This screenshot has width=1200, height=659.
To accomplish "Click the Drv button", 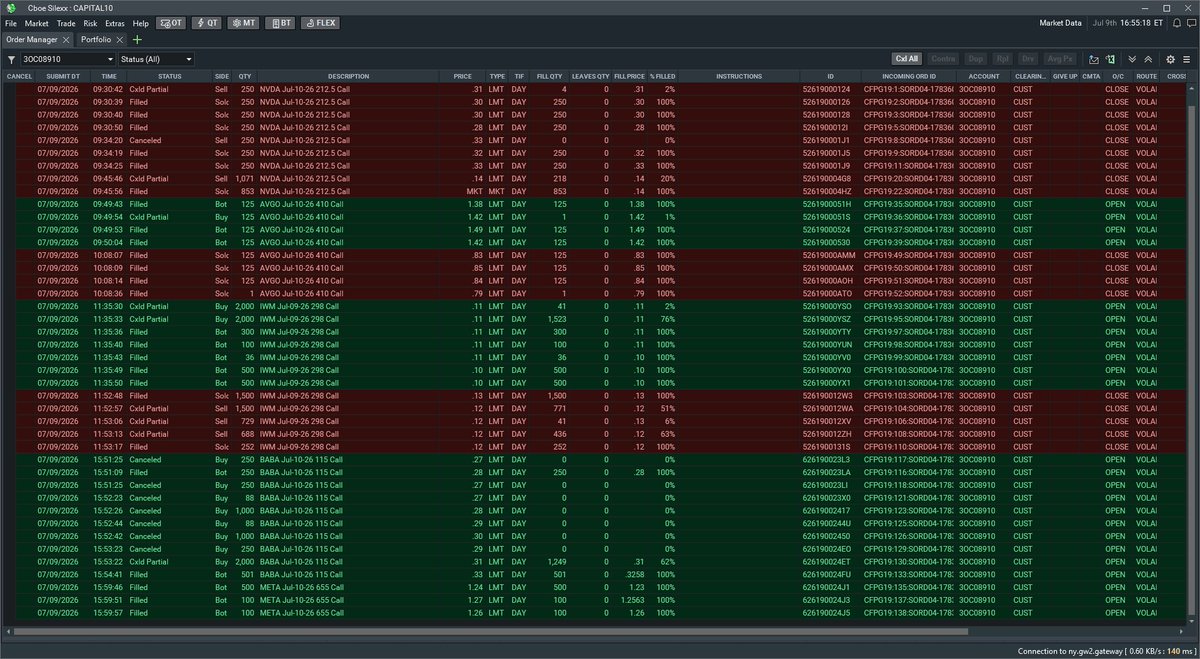I will (1029, 59).
